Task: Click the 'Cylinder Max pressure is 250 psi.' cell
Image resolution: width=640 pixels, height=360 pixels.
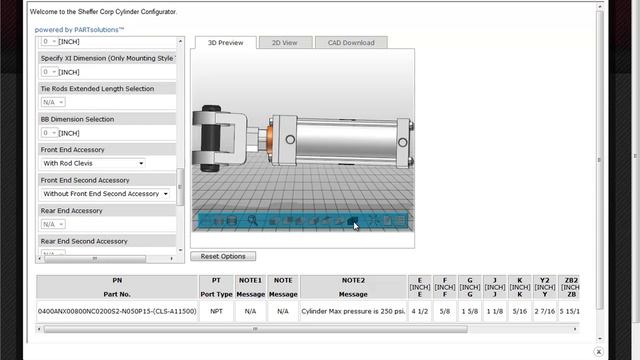Action: pos(353,311)
